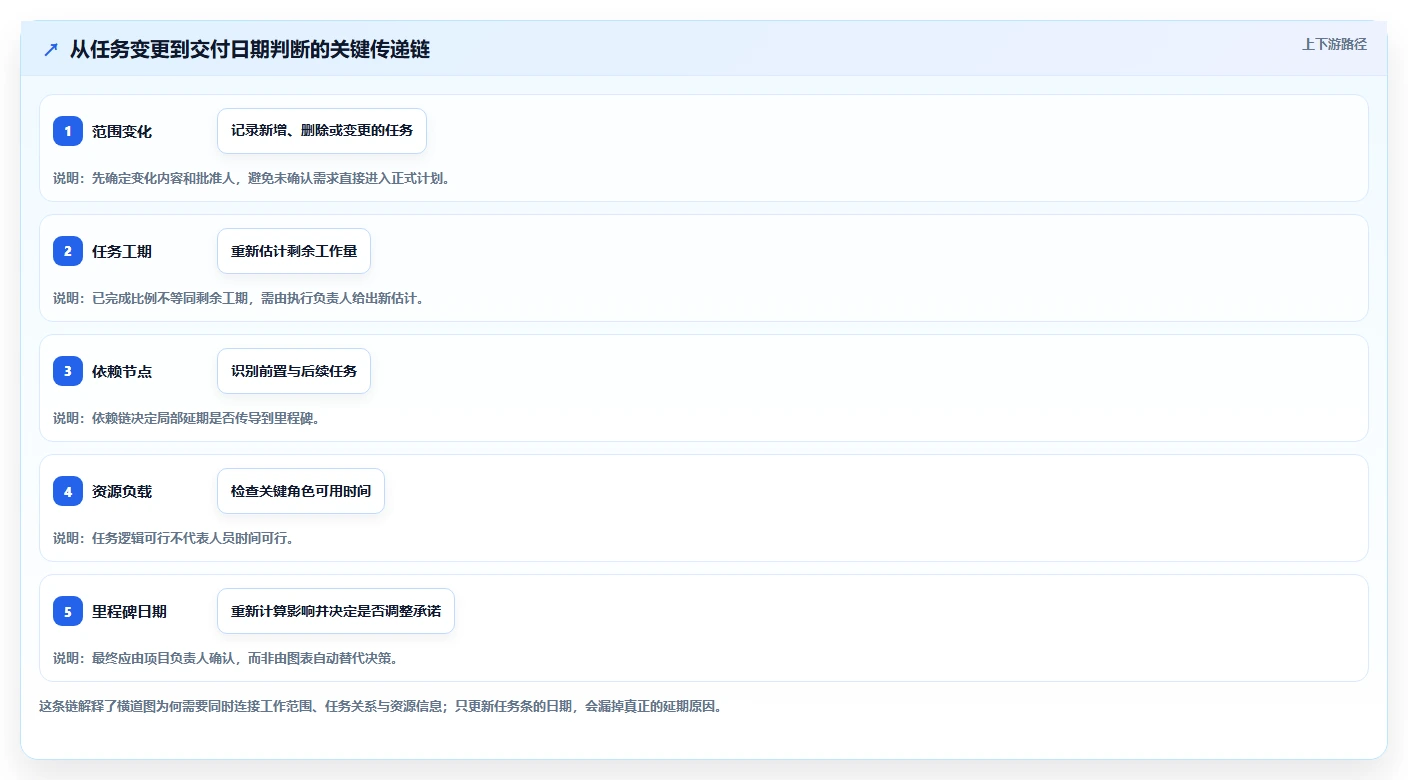The height and width of the screenshot is (780, 1408).
Task: Select step number badge 4
Action: pos(68,491)
